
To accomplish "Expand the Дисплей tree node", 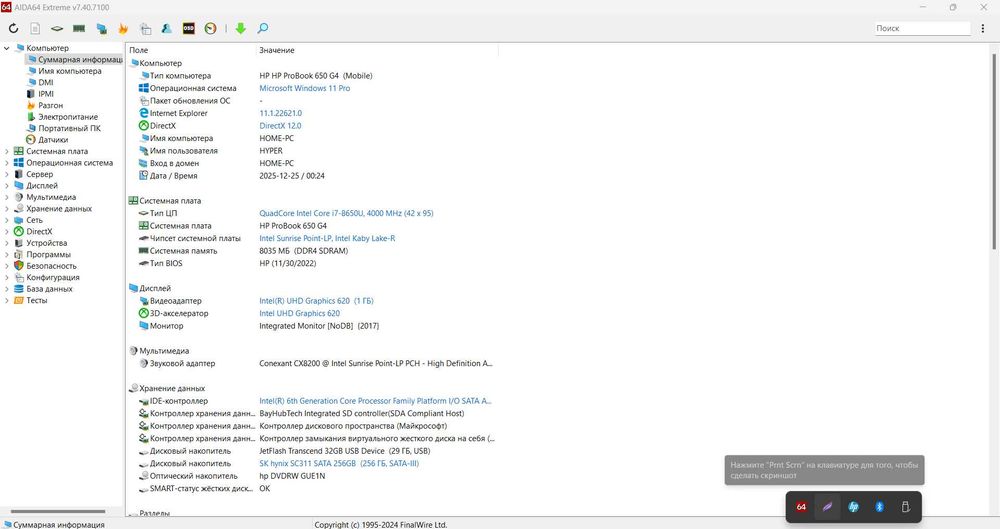I will point(6,186).
